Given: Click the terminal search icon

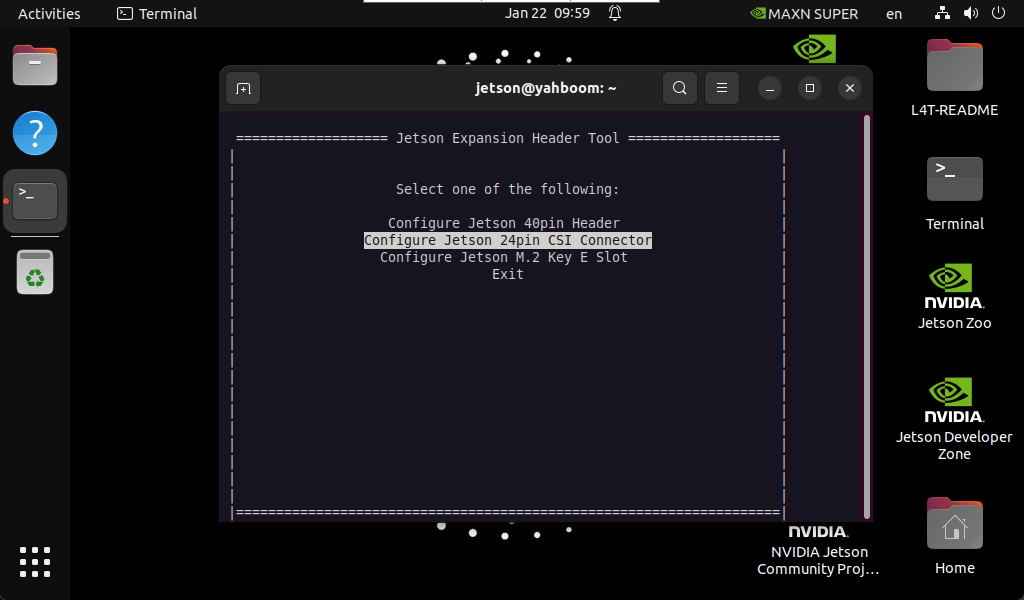Looking at the screenshot, I should [x=679, y=88].
